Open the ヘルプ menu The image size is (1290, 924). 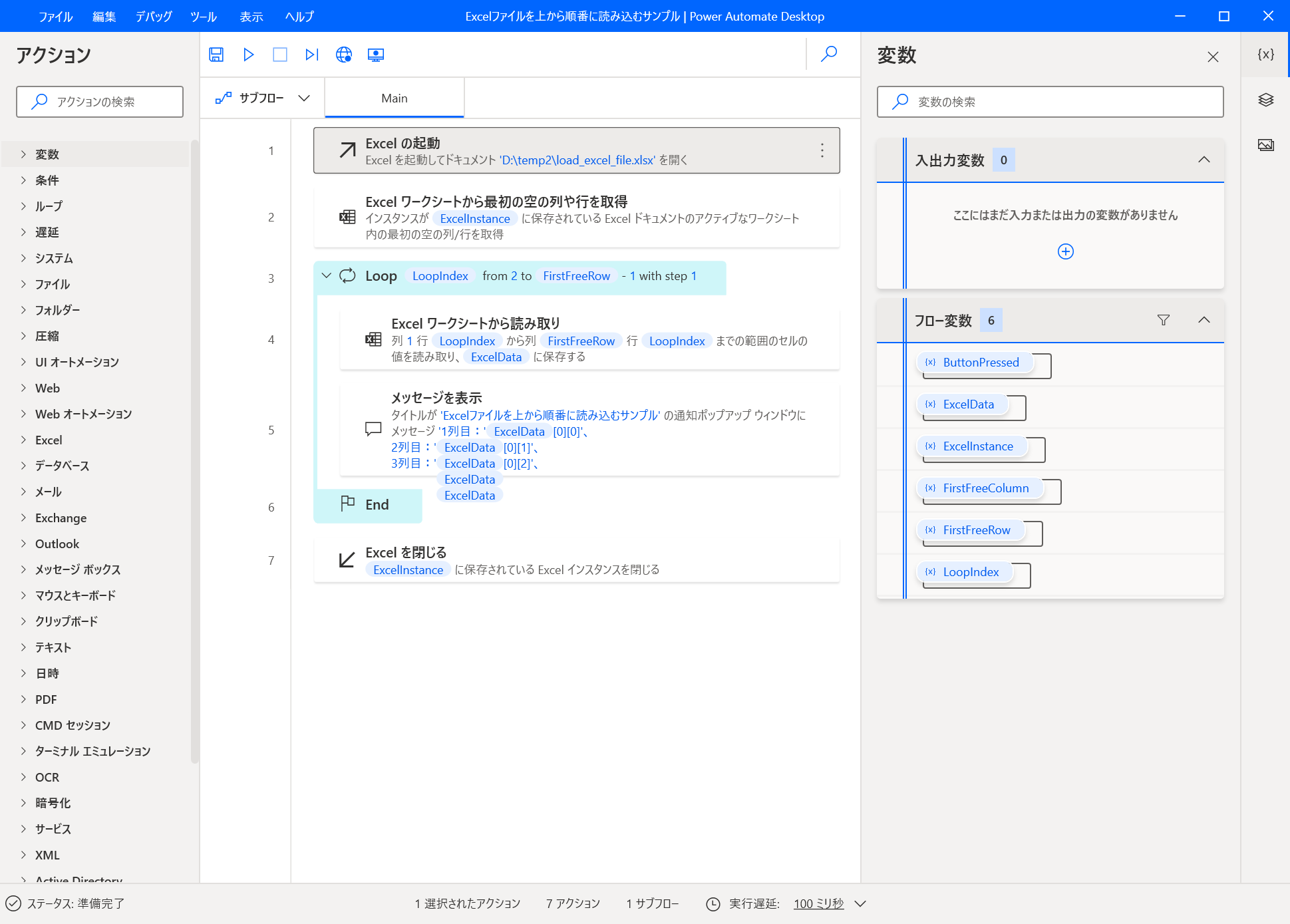(x=299, y=17)
